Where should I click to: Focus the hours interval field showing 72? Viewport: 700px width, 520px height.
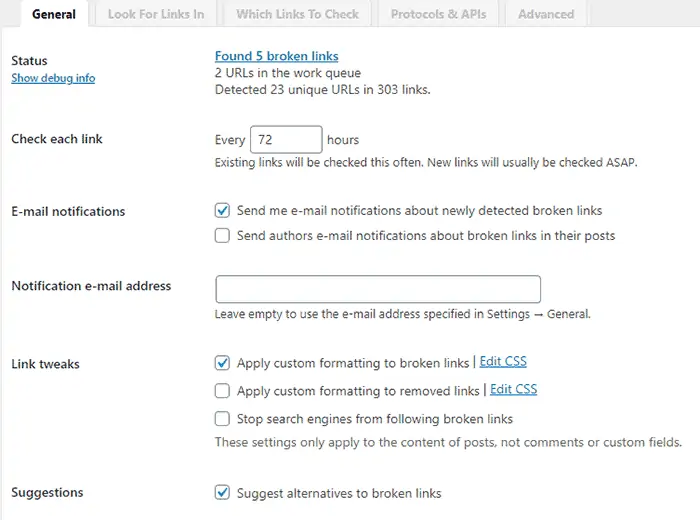285,140
